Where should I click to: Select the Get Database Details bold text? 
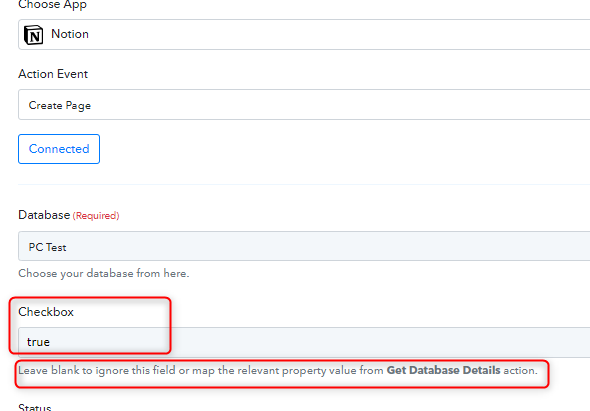coord(443,370)
